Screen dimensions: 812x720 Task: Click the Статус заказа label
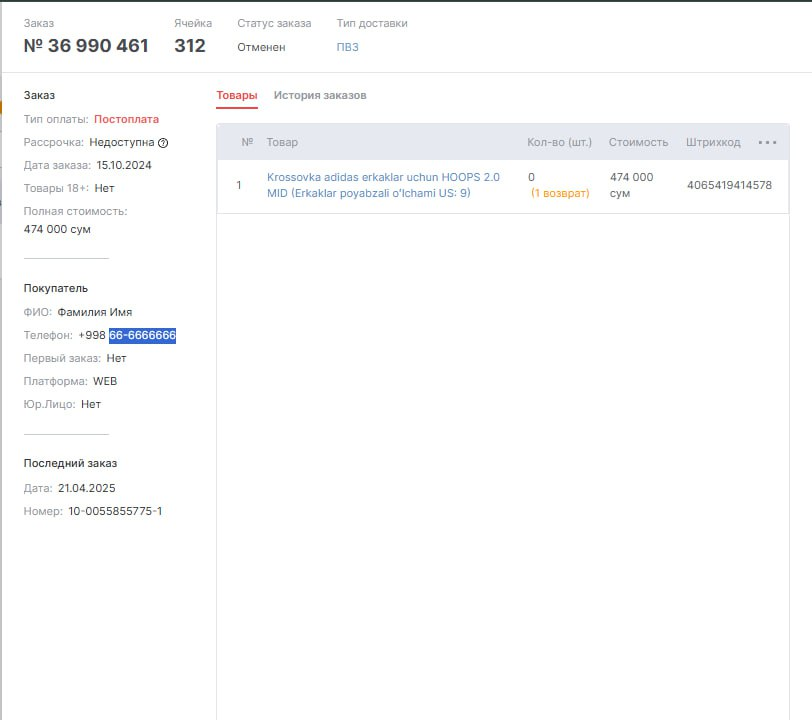pos(274,23)
